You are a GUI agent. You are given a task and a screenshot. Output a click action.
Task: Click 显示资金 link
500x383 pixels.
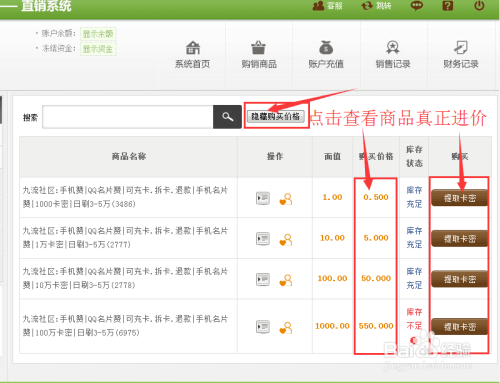click(x=98, y=49)
